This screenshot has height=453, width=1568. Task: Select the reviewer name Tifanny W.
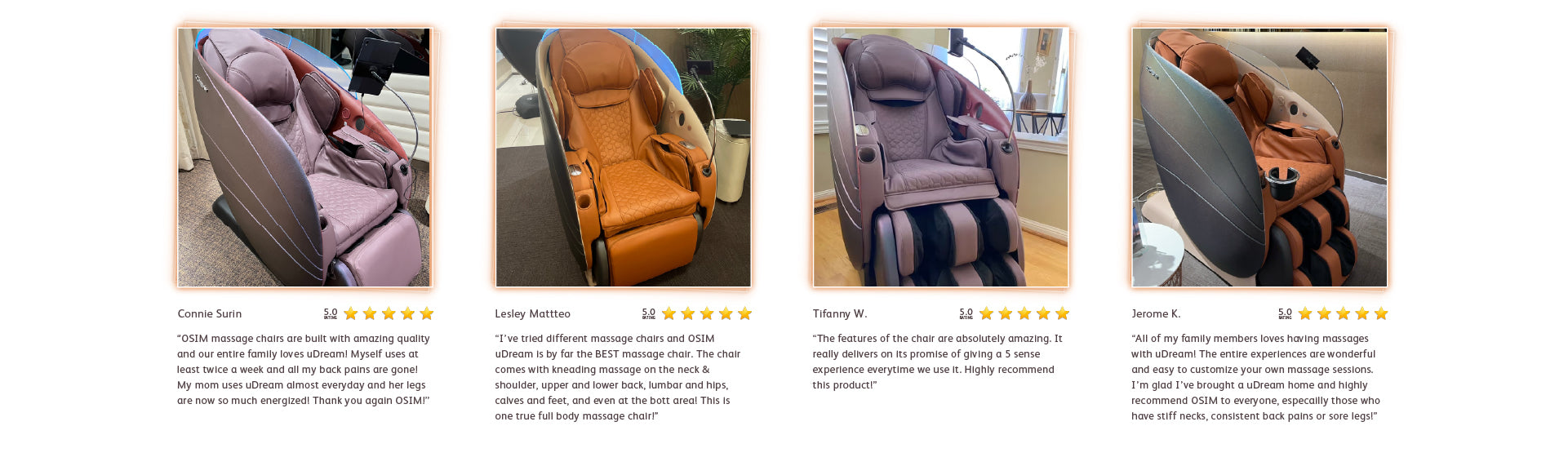[840, 313]
